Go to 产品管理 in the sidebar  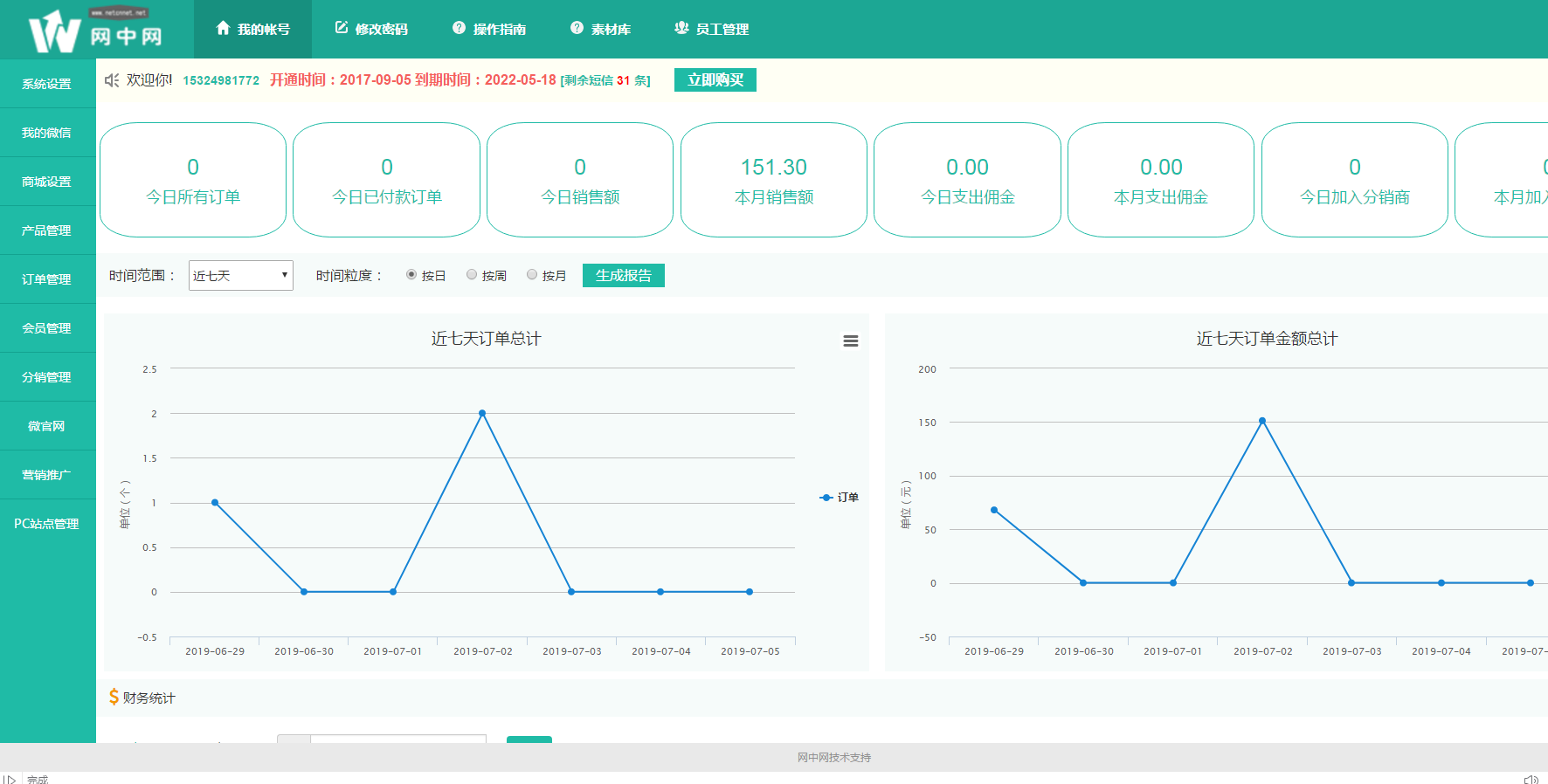coord(47,230)
